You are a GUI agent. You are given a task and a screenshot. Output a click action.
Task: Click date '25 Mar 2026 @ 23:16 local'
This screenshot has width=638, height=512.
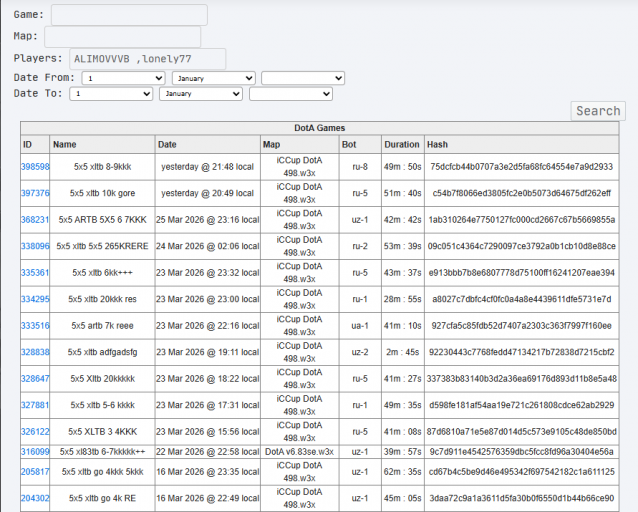[x=208, y=220]
